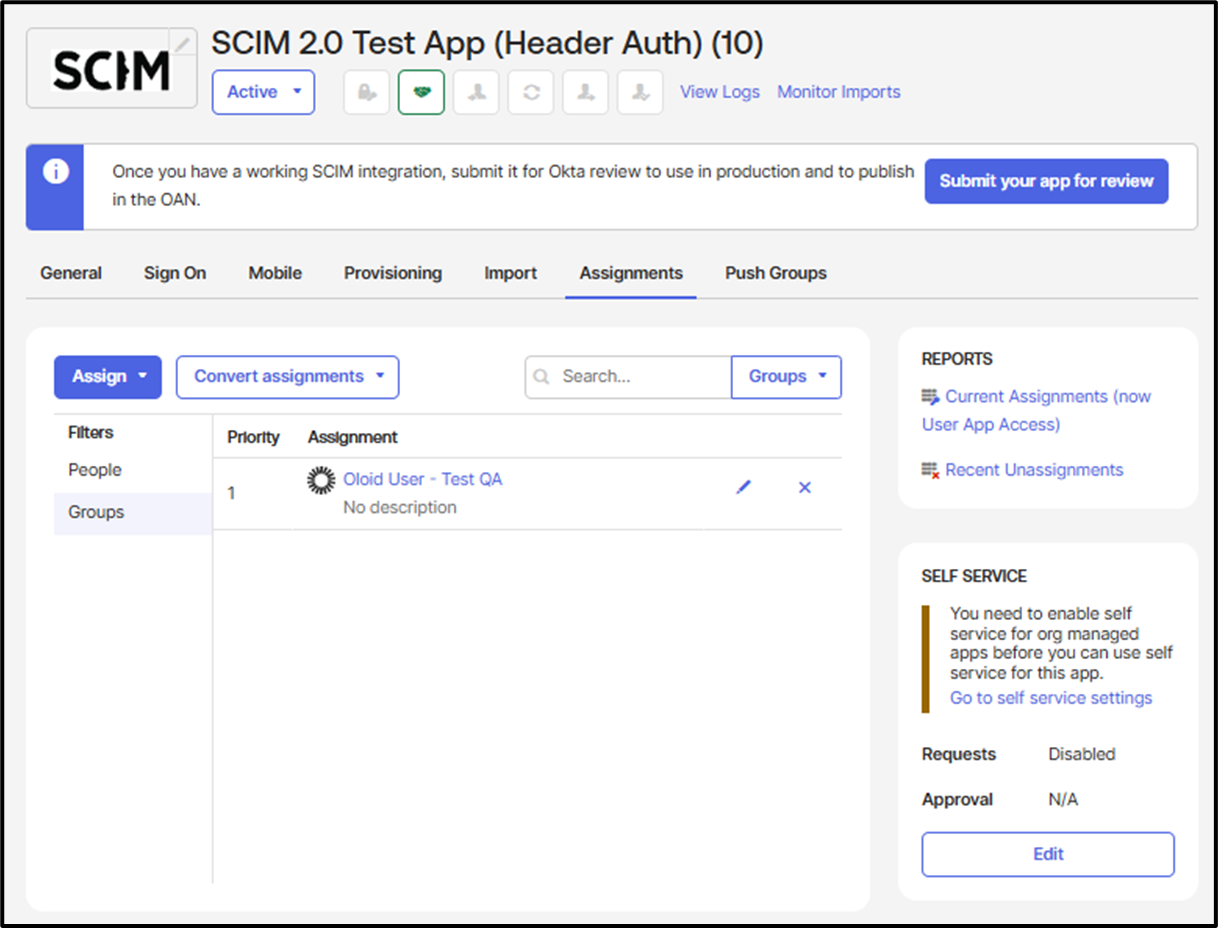1218x928 pixels.
Task: Open the Groups search-type dropdown
Action: (787, 377)
